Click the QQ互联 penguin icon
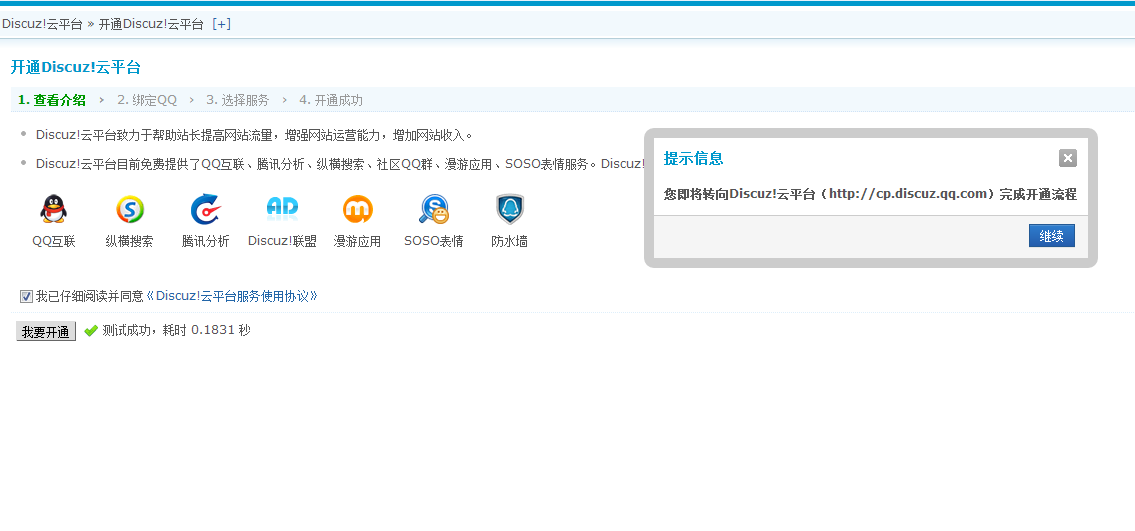This screenshot has height=531, width=1135. pyautogui.click(x=54, y=209)
